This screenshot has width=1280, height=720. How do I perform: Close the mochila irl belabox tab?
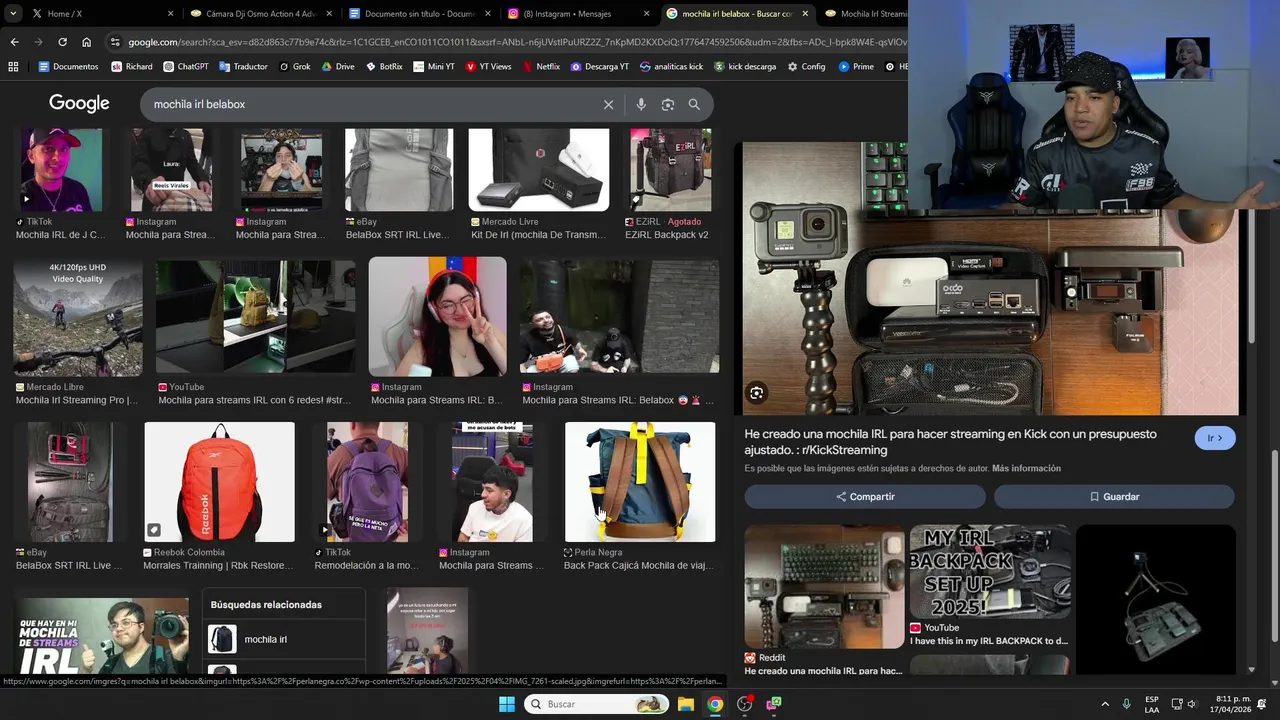pos(805,14)
